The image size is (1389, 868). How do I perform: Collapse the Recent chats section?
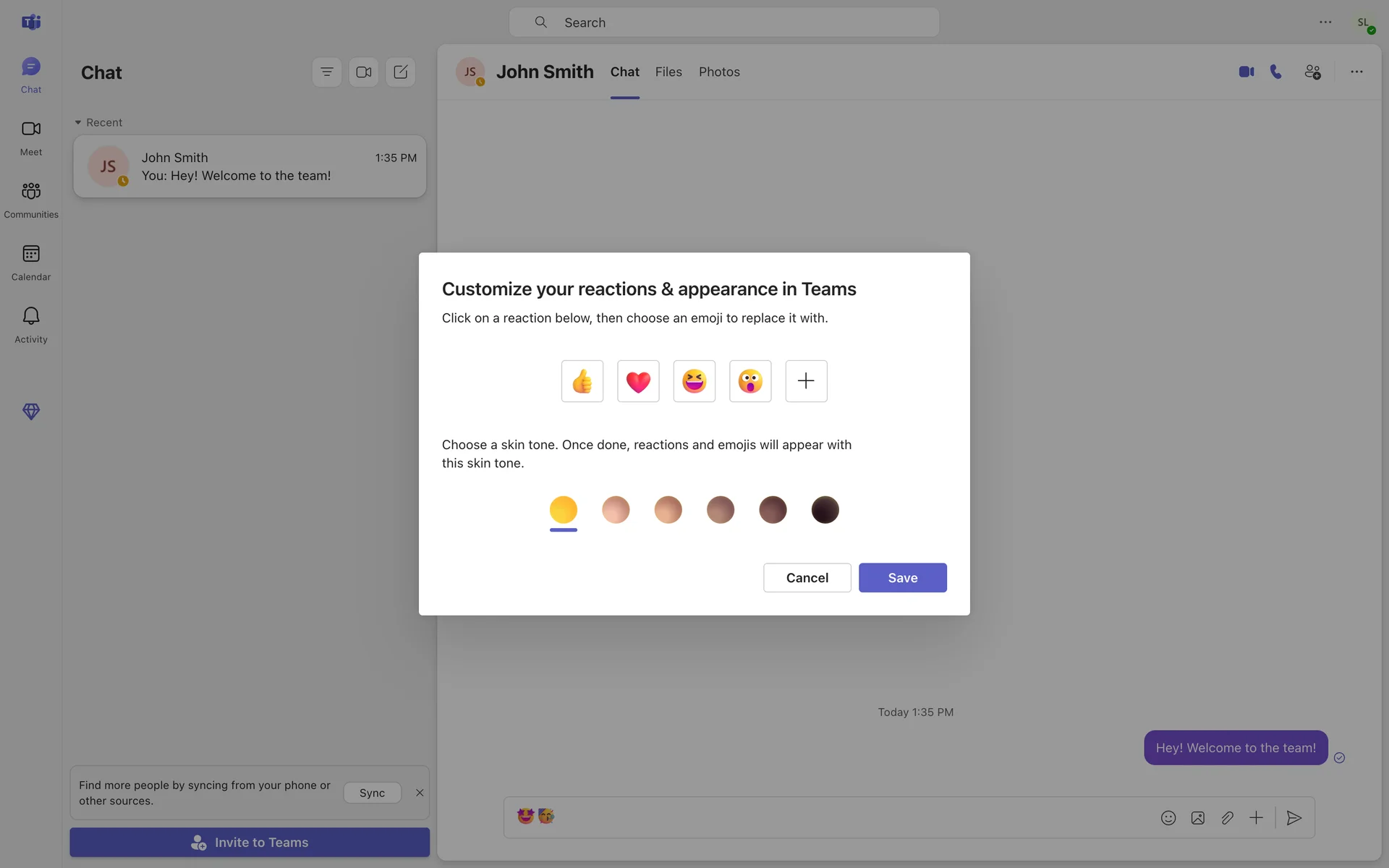click(78, 122)
